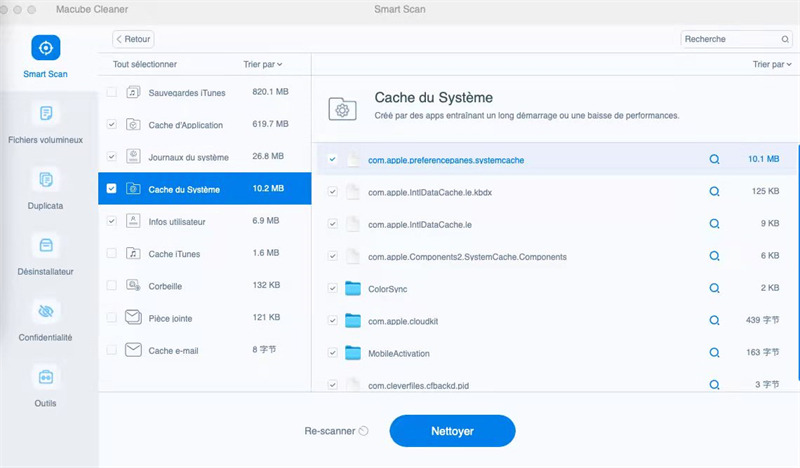Uncheck the com.apple.cloudkit checkbox

(333, 321)
